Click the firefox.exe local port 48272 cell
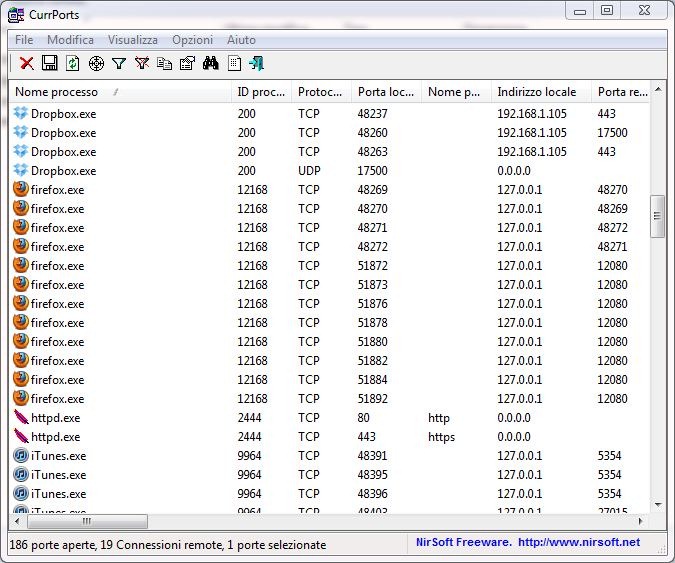The height and width of the screenshot is (563, 675). pyautogui.click(x=372, y=246)
